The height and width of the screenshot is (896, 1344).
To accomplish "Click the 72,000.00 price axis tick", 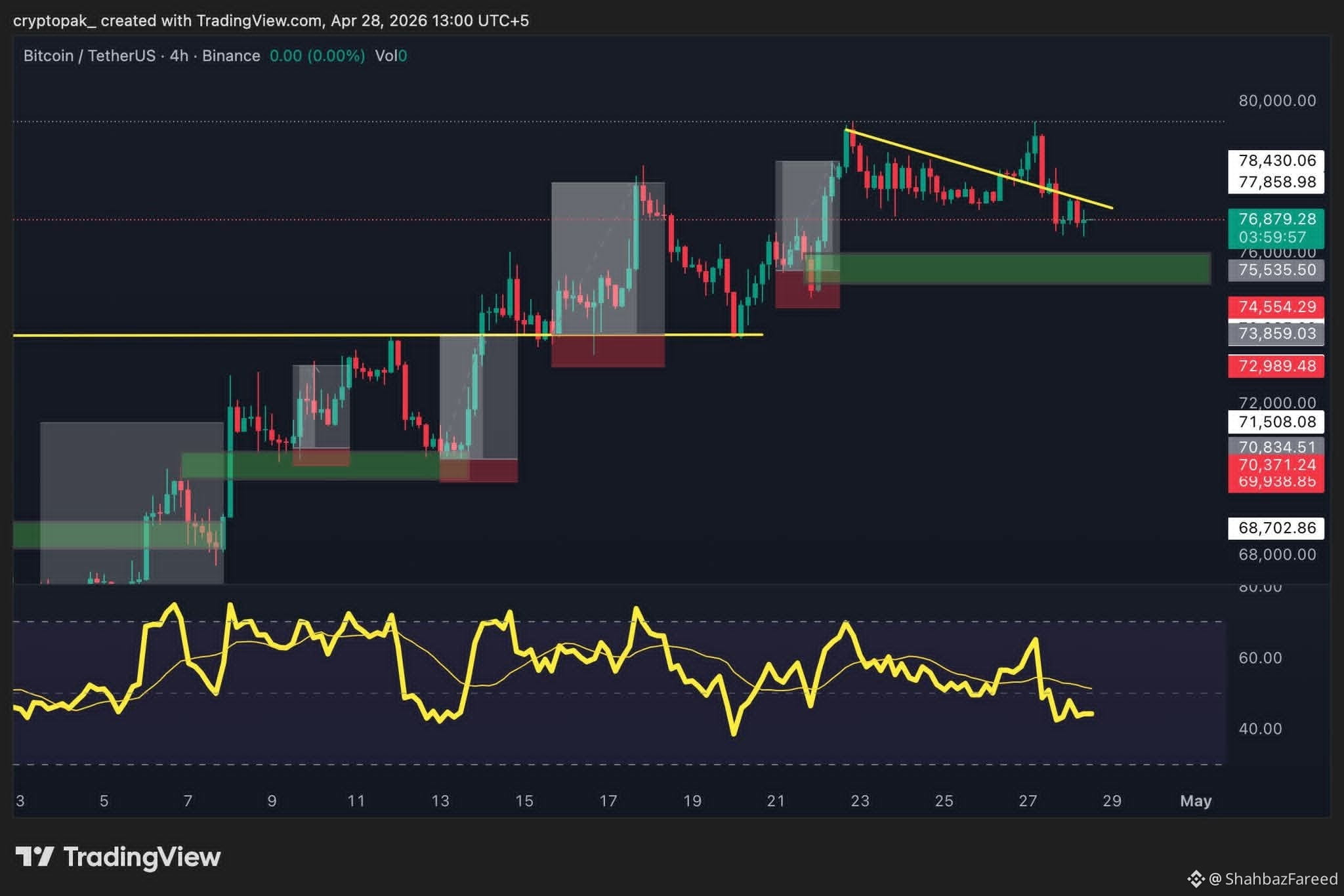I will pyautogui.click(x=1277, y=403).
